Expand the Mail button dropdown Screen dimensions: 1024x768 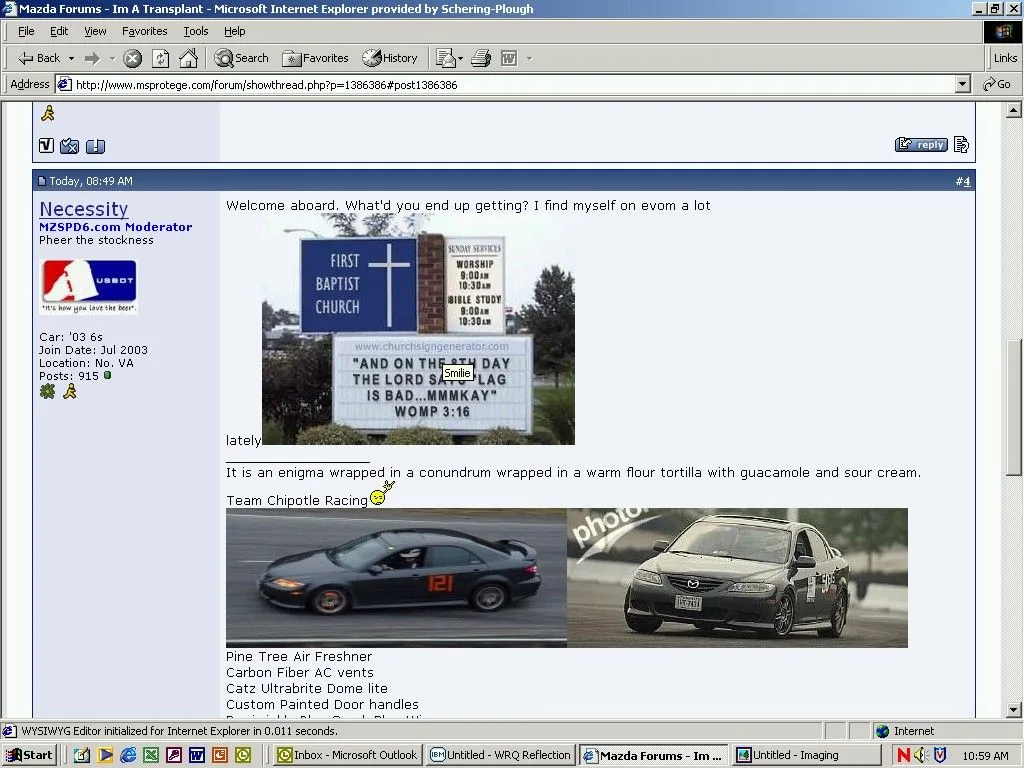tap(462, 58)
